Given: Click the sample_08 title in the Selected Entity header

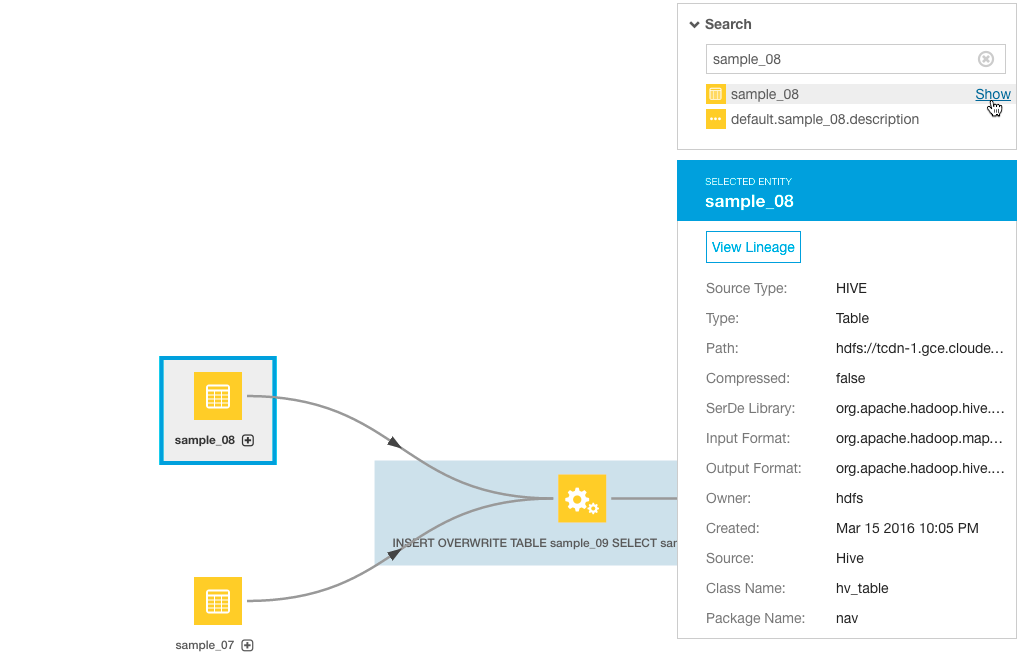Looking at the screenshot, I should coord(749,201).
